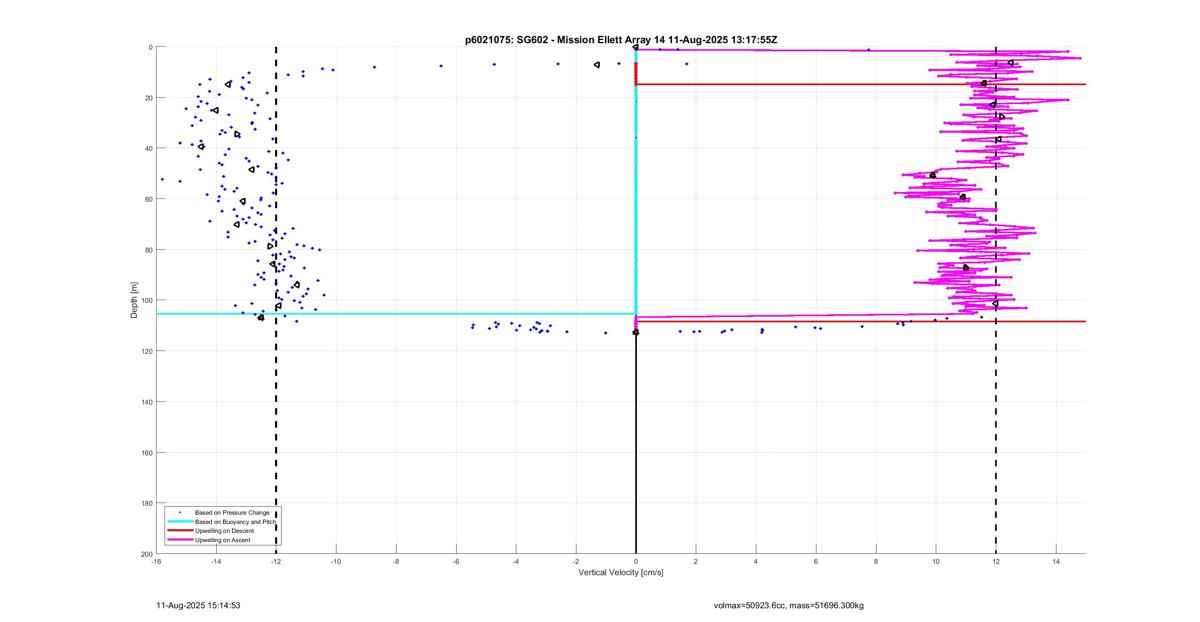Select the "Depth [m]" axis label
The image size is (1200, 622).
[x=133, y=300]
